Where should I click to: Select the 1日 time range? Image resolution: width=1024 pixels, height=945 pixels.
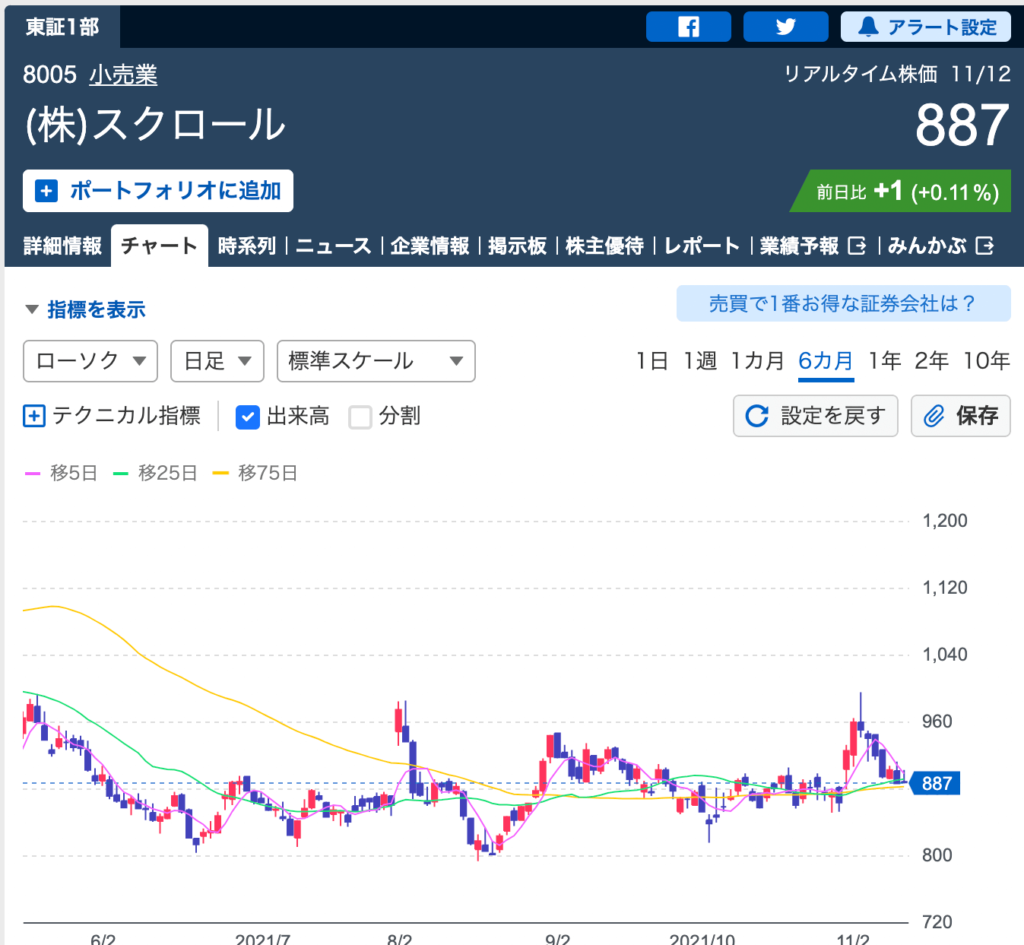pos(652,360)
